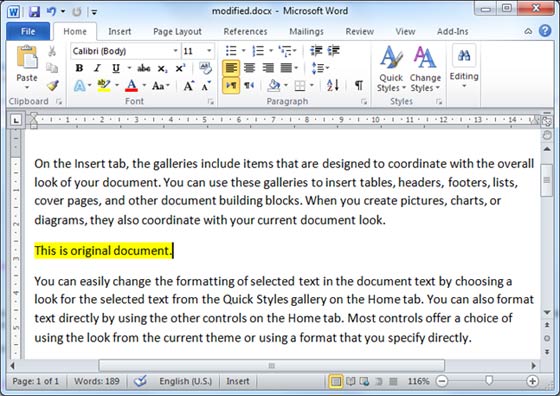Click the red Font Color button
The height and width of the screenshot is (396, 560).
[131, 86]
